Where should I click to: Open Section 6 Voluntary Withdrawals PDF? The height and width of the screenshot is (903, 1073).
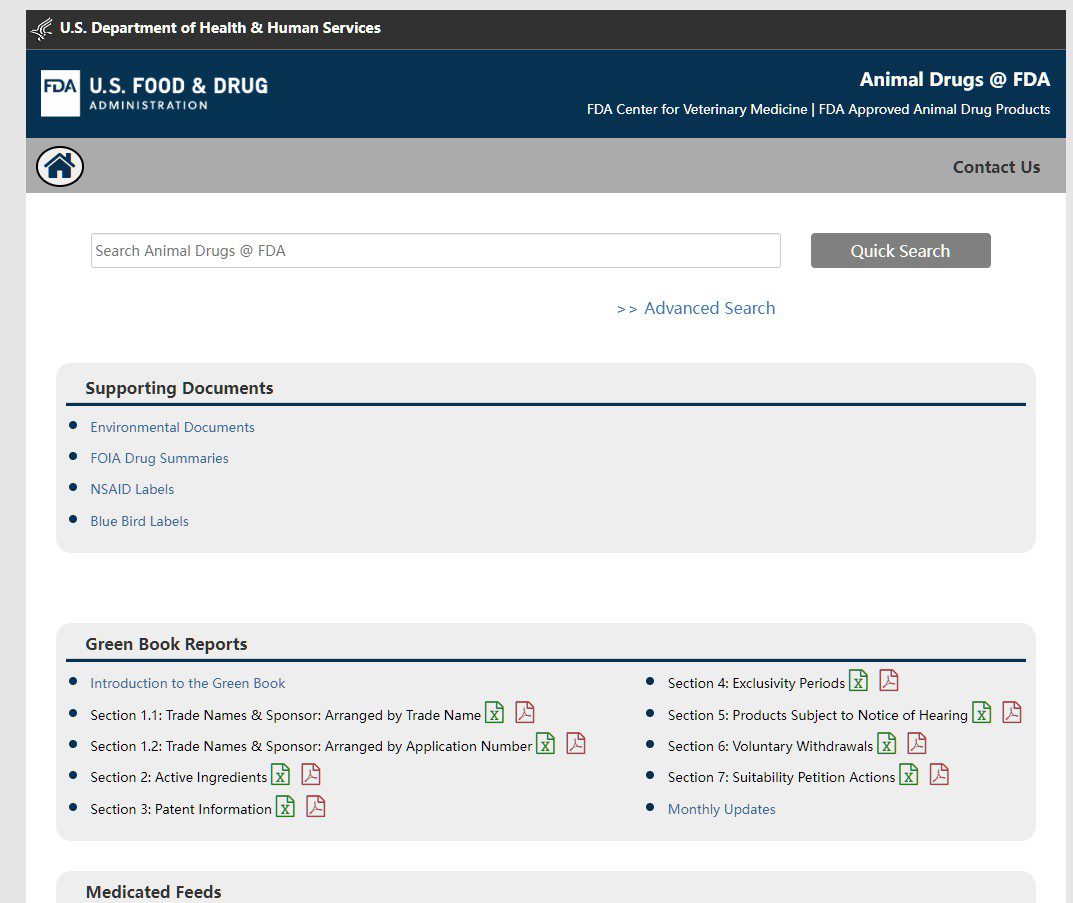[917, 744]
